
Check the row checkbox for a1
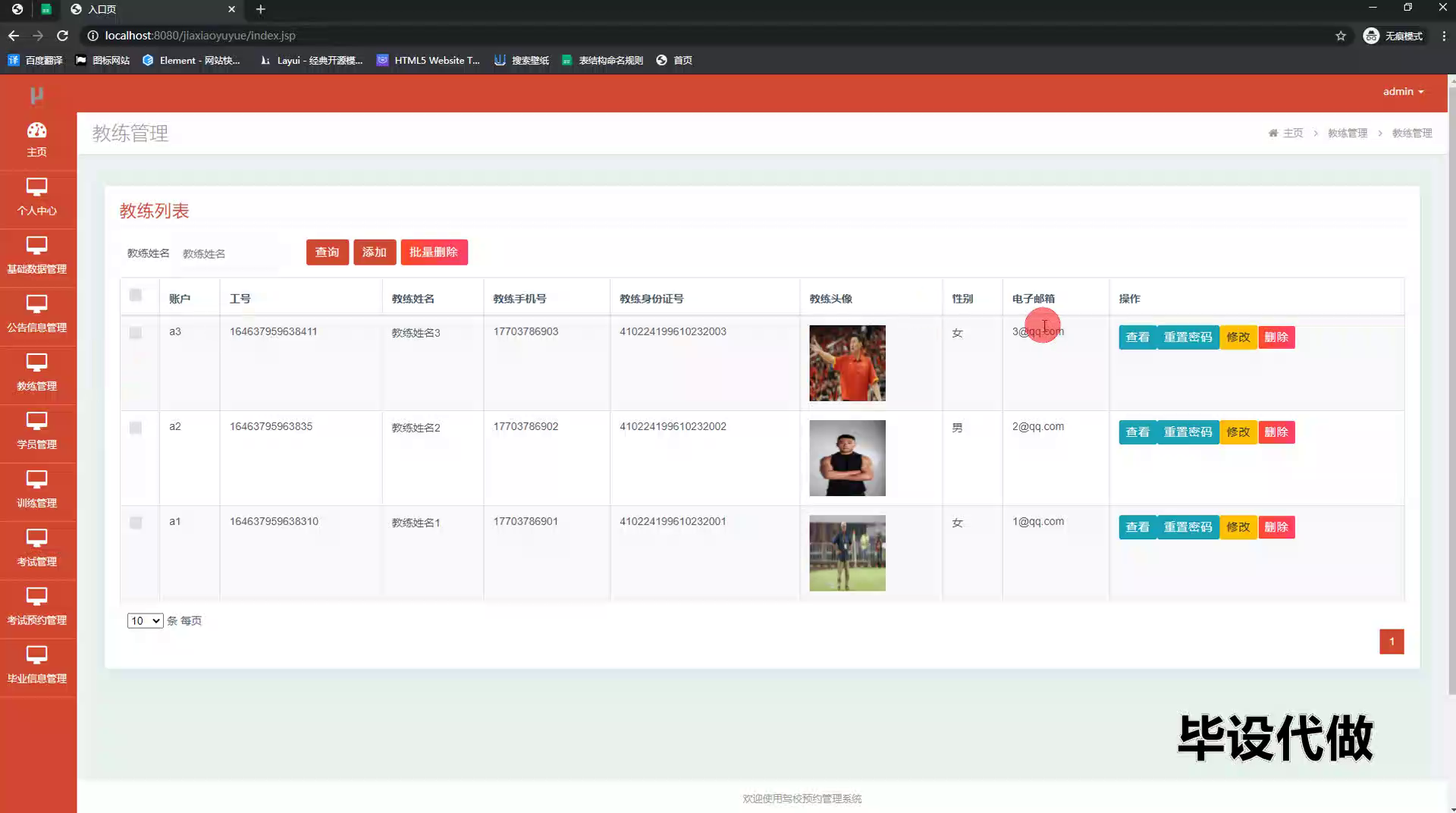click(136, 523)
